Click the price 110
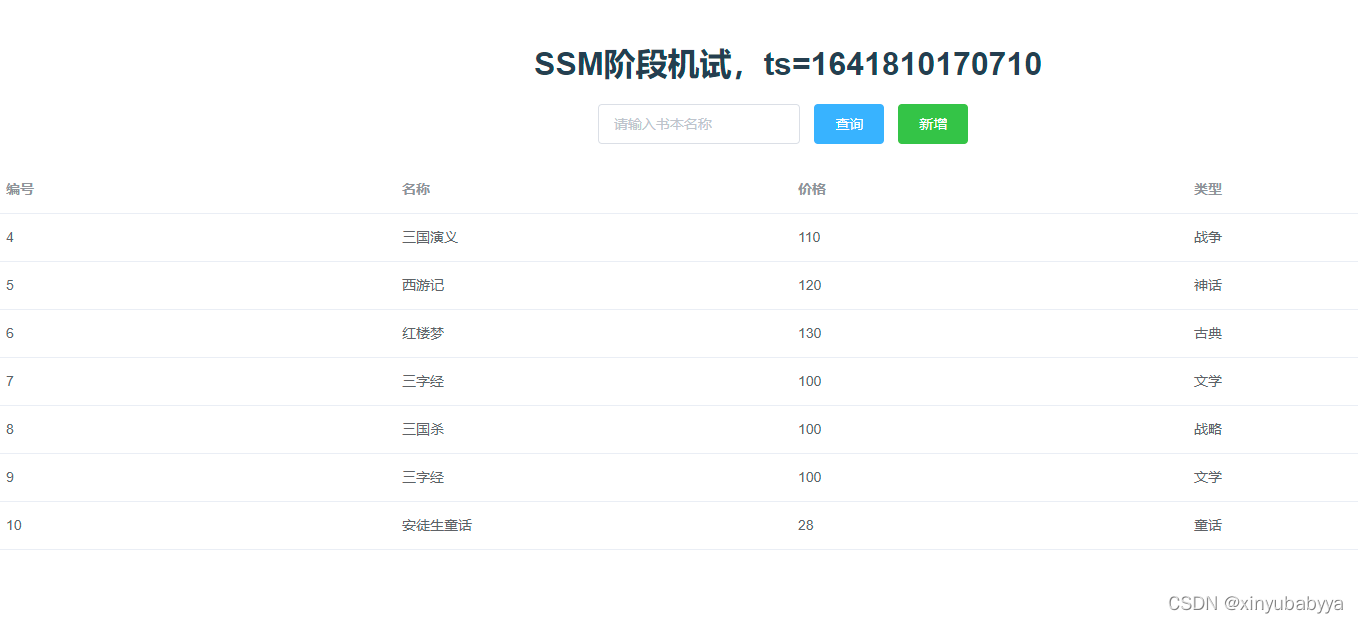1358x623 pixels. pos(809,237)
